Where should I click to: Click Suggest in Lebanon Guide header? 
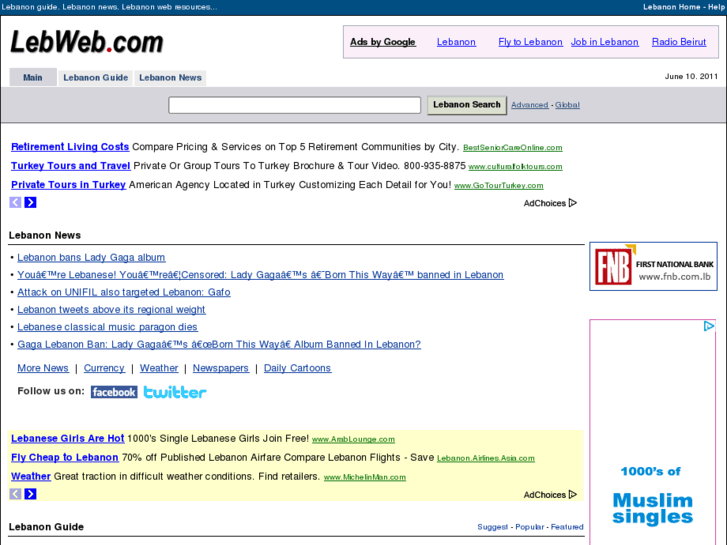point(492,527)
